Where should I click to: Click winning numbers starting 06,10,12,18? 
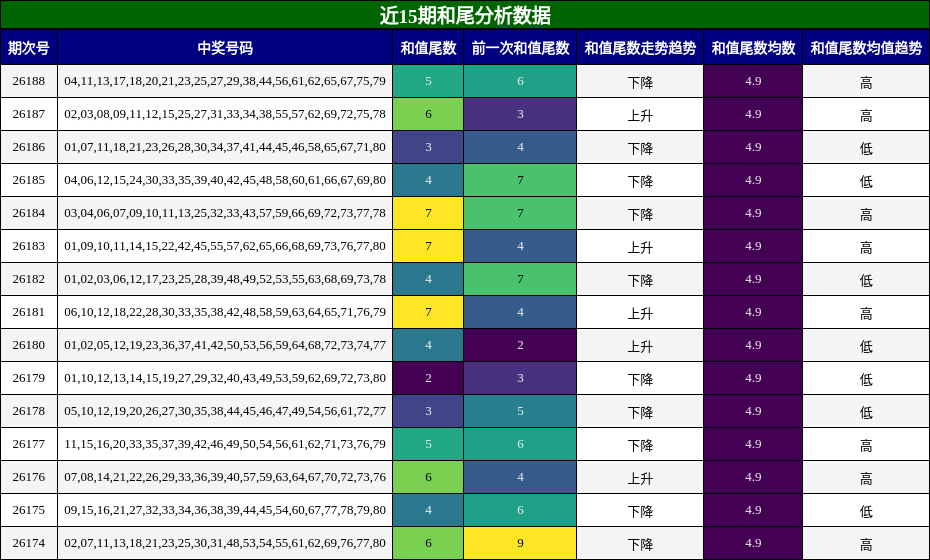(x=225, y=312)
